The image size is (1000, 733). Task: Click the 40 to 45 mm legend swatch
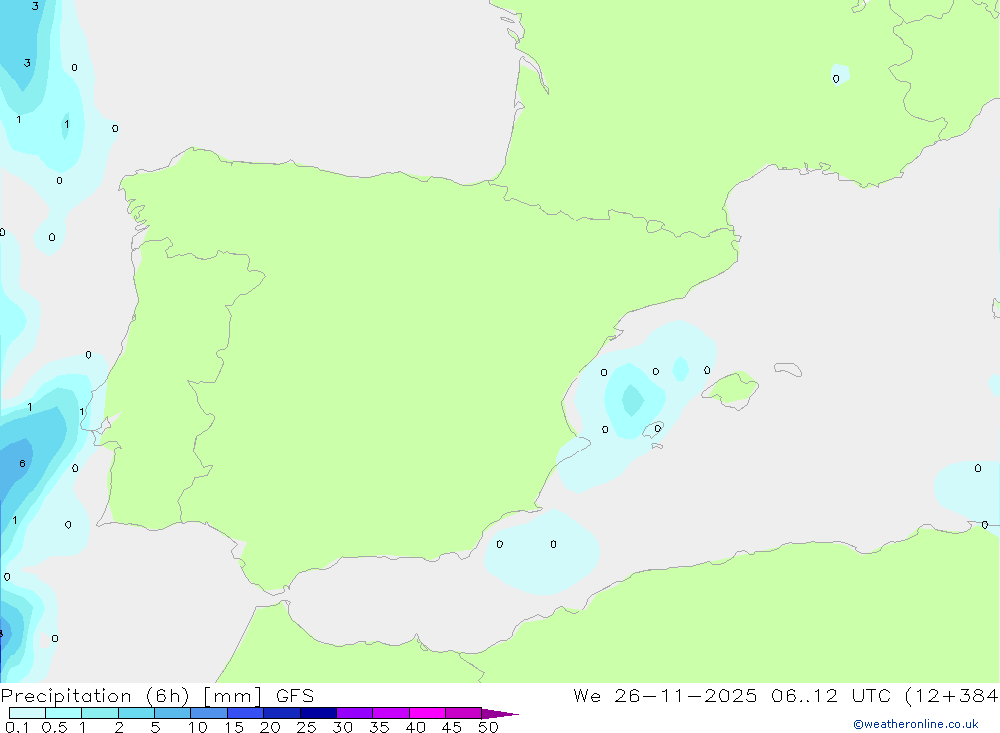[427, 713]
